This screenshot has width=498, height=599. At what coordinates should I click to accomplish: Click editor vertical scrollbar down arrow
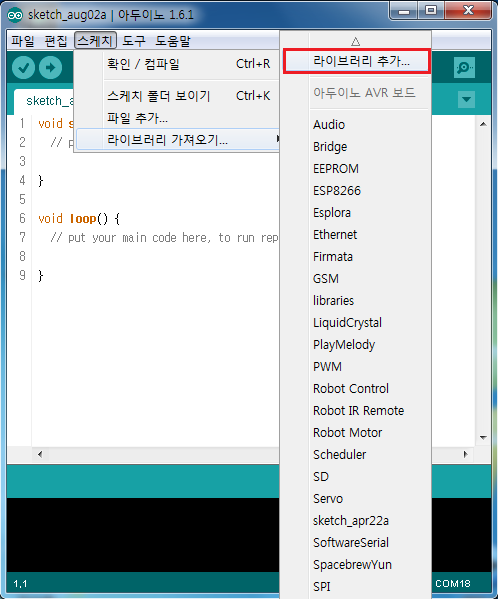pyautogui.click(x=483, y=438)
